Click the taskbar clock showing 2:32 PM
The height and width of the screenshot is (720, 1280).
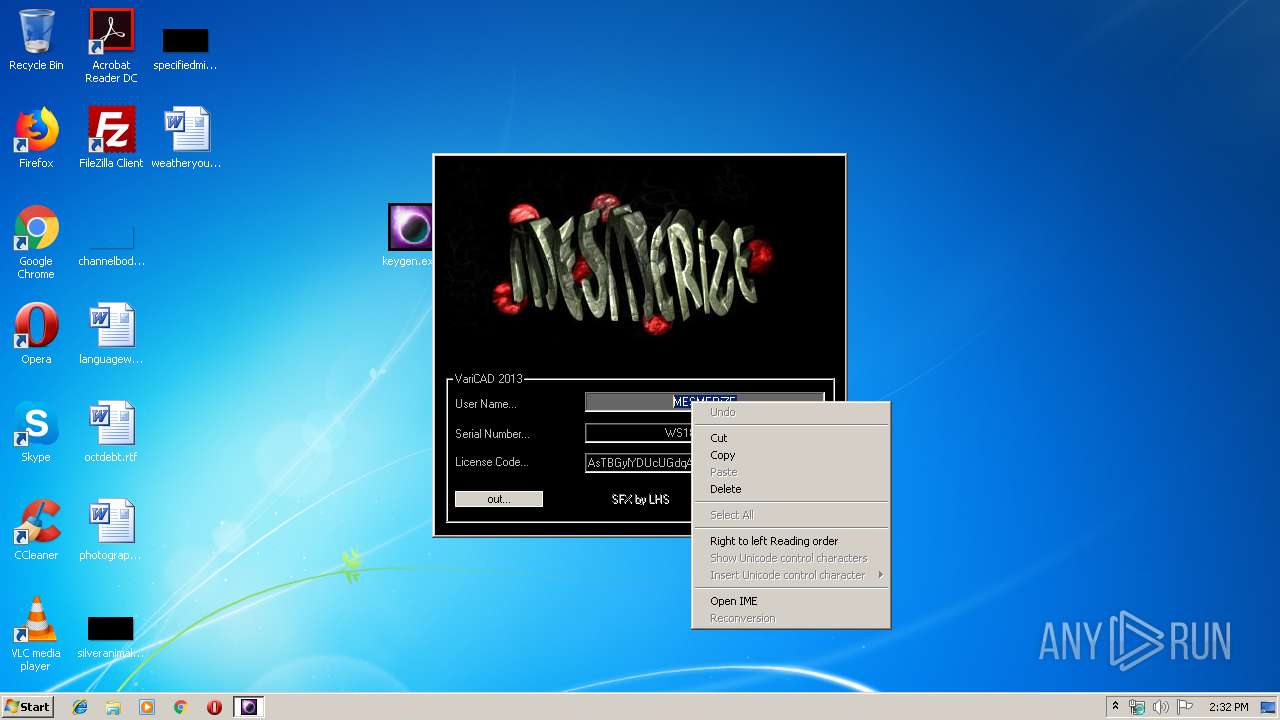click(x=1228, y=707)
